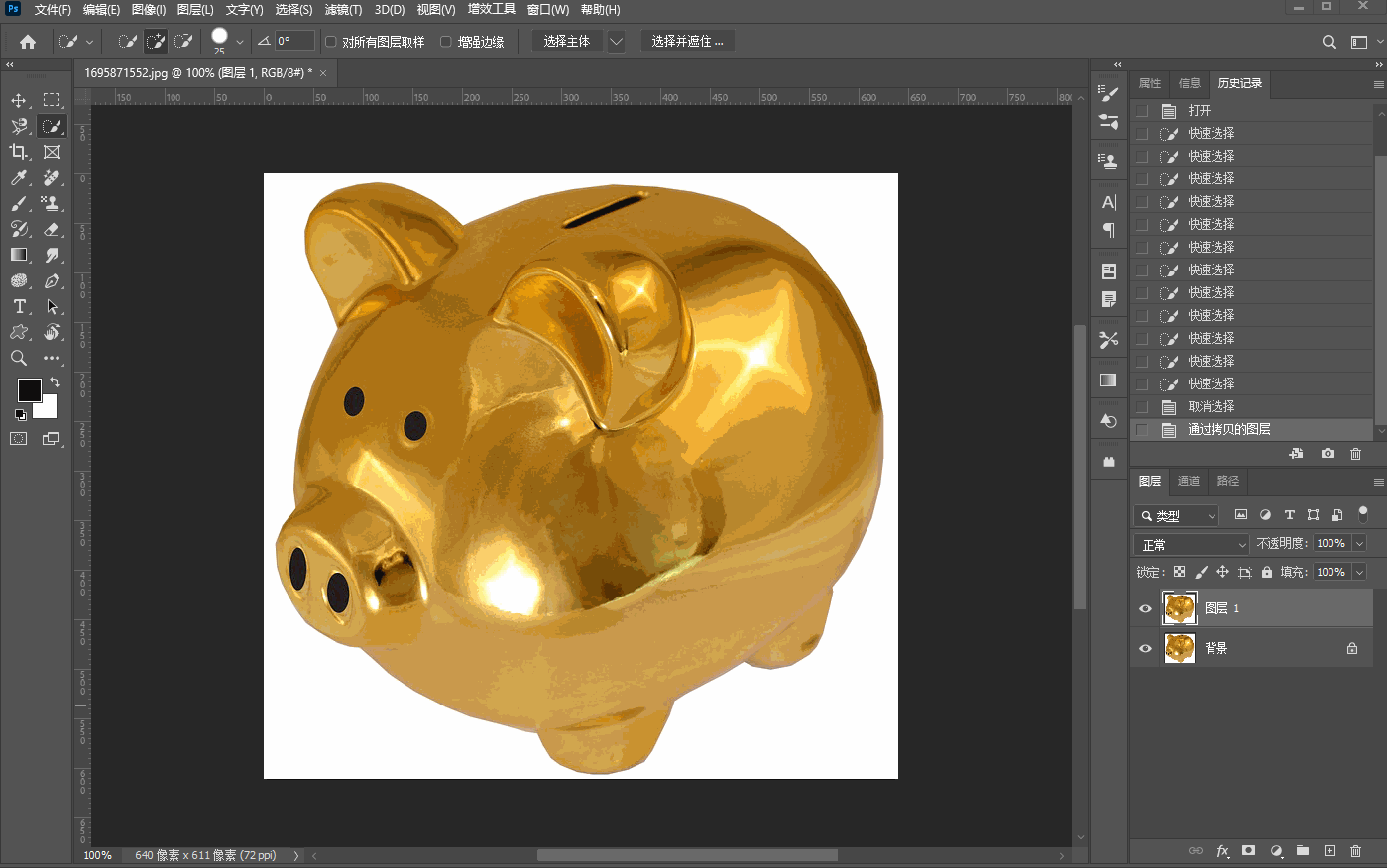Open the search icon at top right

tap(1329, 42)
